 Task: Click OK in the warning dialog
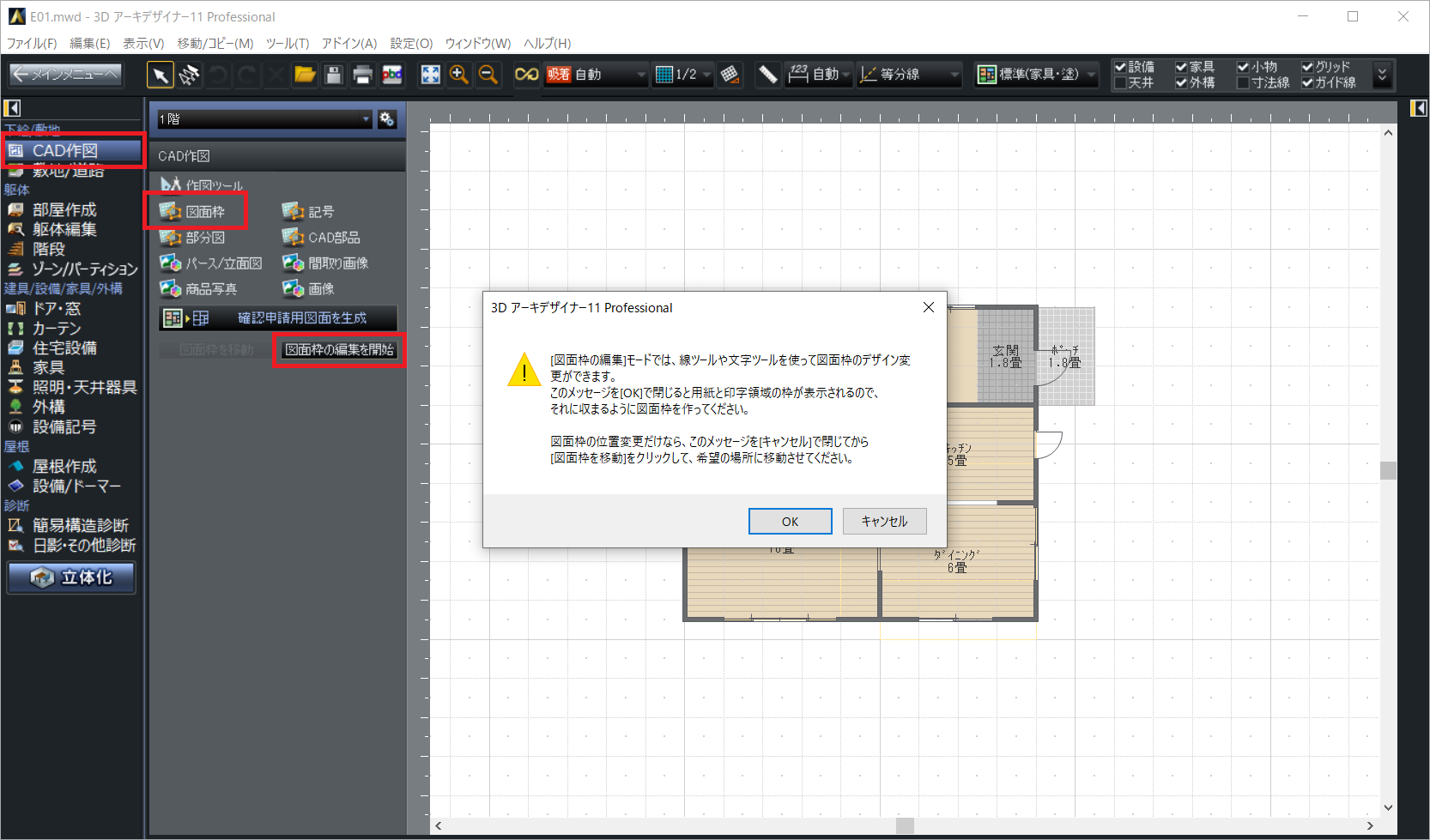click(x=790, y=522)
